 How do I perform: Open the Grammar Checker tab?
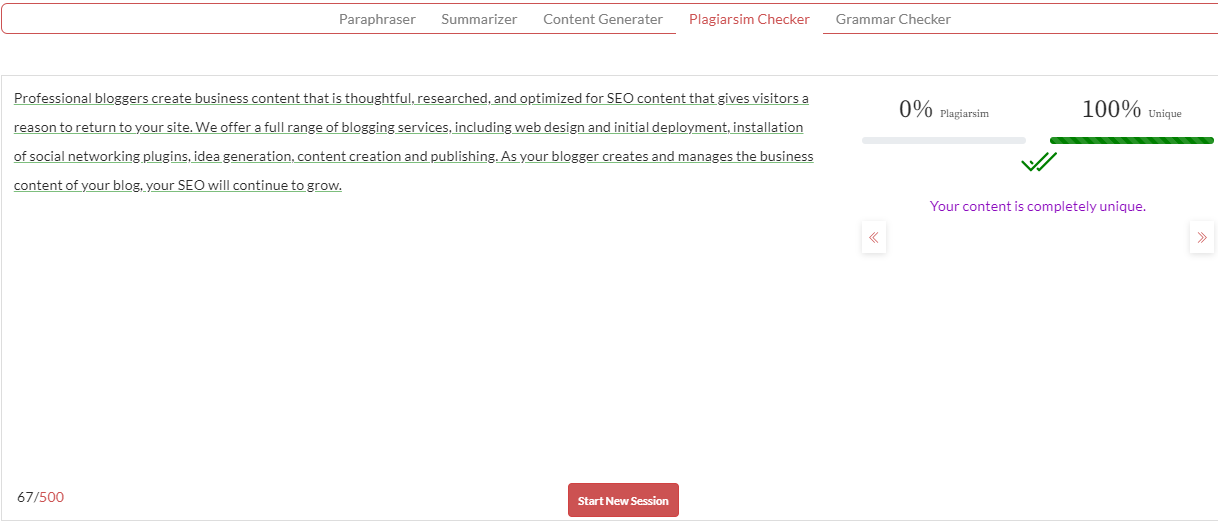(x=893, y=19)
